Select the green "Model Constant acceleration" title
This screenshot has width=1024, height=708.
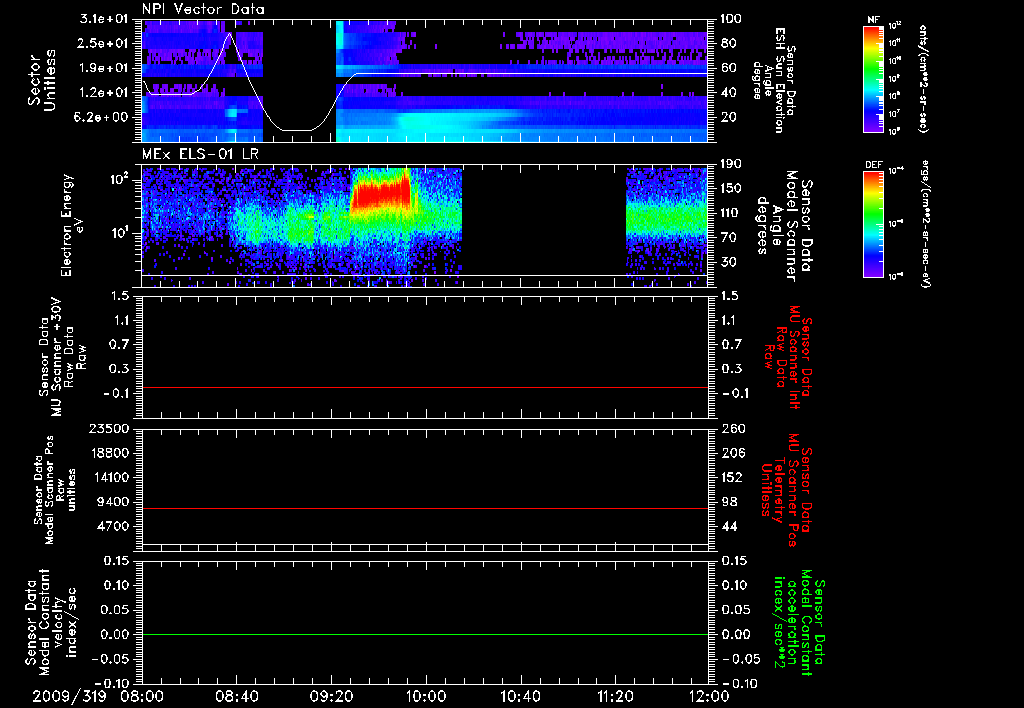[798, 620]
